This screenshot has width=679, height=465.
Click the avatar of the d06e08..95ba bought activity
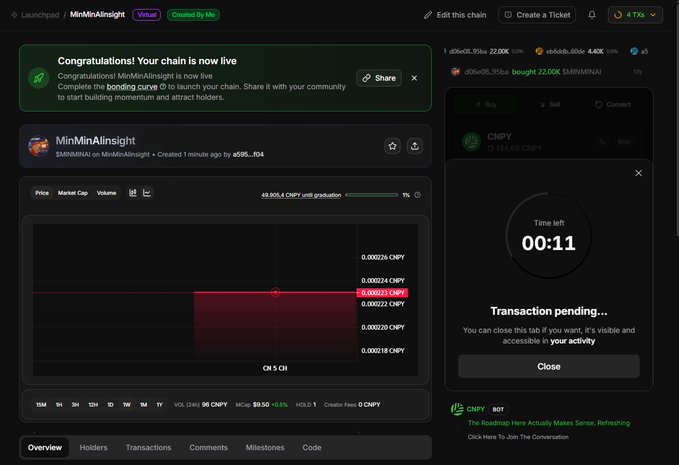(455, 72)
